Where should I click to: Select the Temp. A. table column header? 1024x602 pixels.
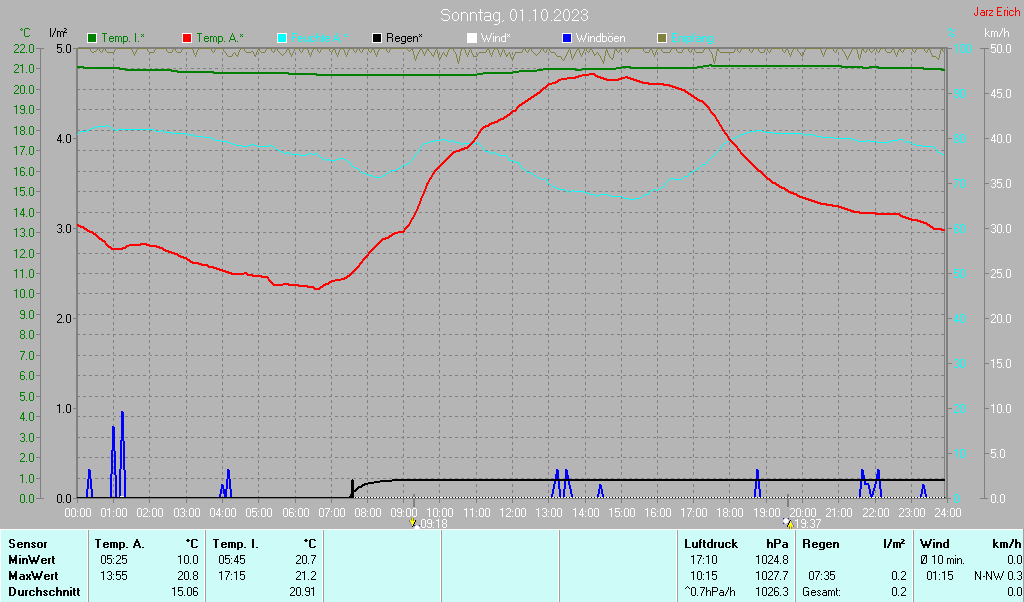pos(120,543)
